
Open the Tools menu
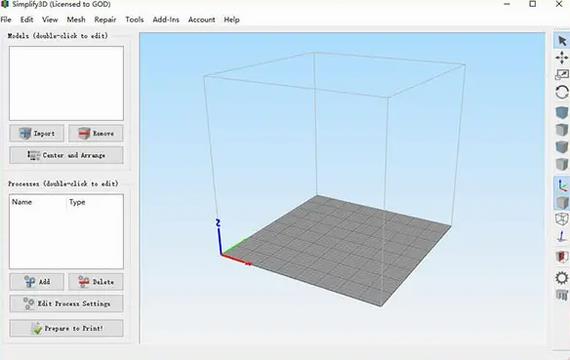[135, 20]
